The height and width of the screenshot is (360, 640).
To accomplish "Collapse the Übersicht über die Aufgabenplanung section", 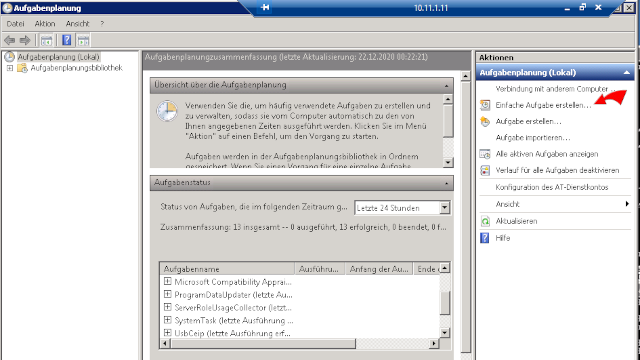I will 446,86.
